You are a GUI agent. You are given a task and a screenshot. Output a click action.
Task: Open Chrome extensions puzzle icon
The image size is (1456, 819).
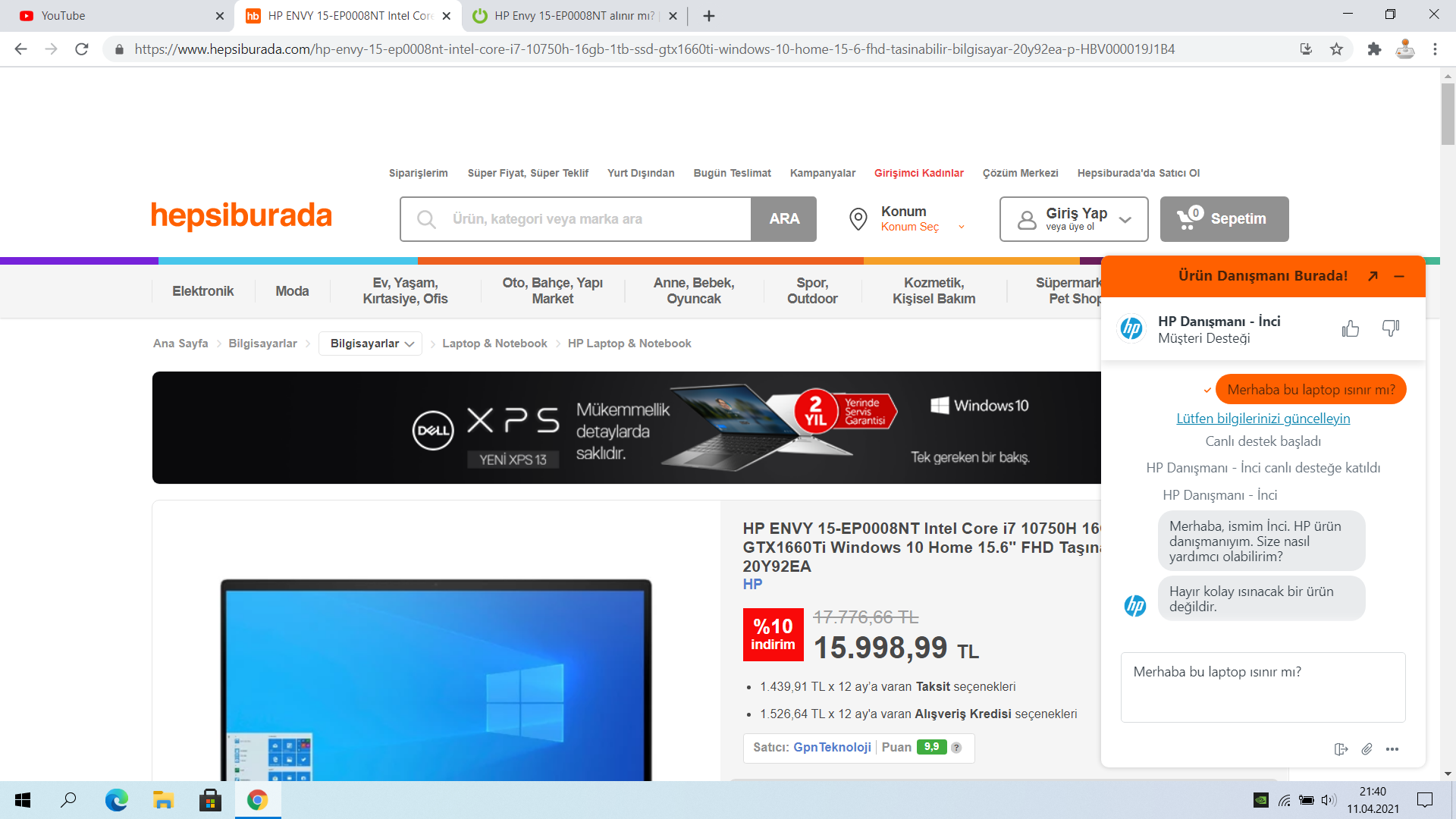[1374, 49]
